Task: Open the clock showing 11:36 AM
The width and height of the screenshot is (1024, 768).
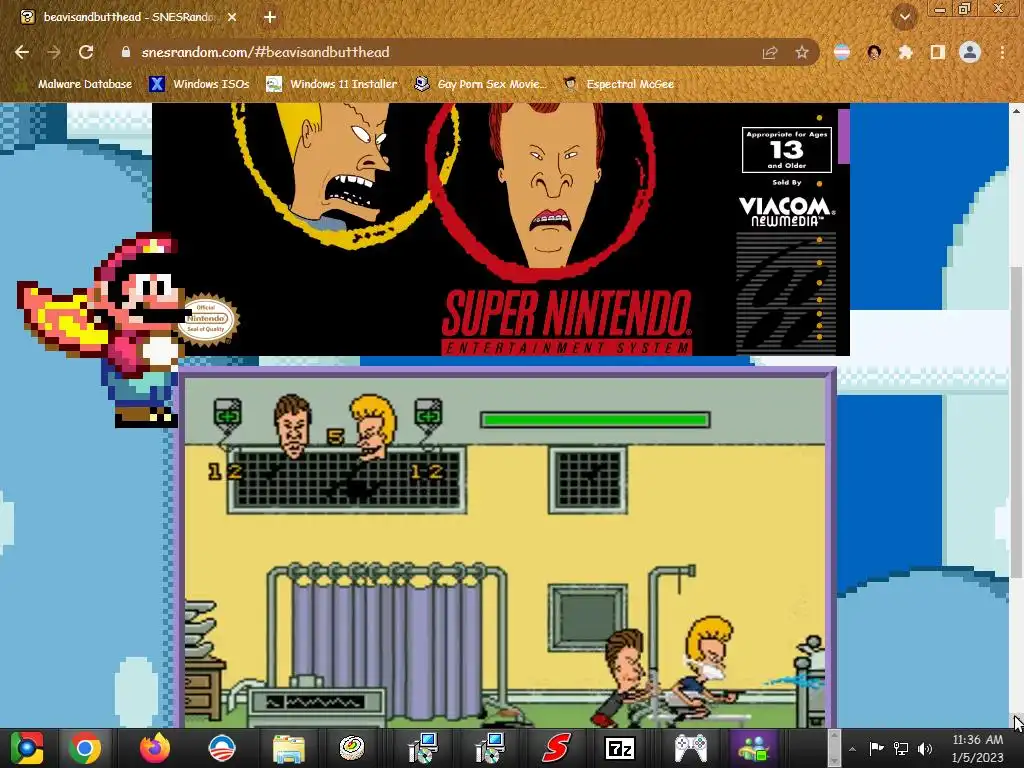Action: click(978, 748)
